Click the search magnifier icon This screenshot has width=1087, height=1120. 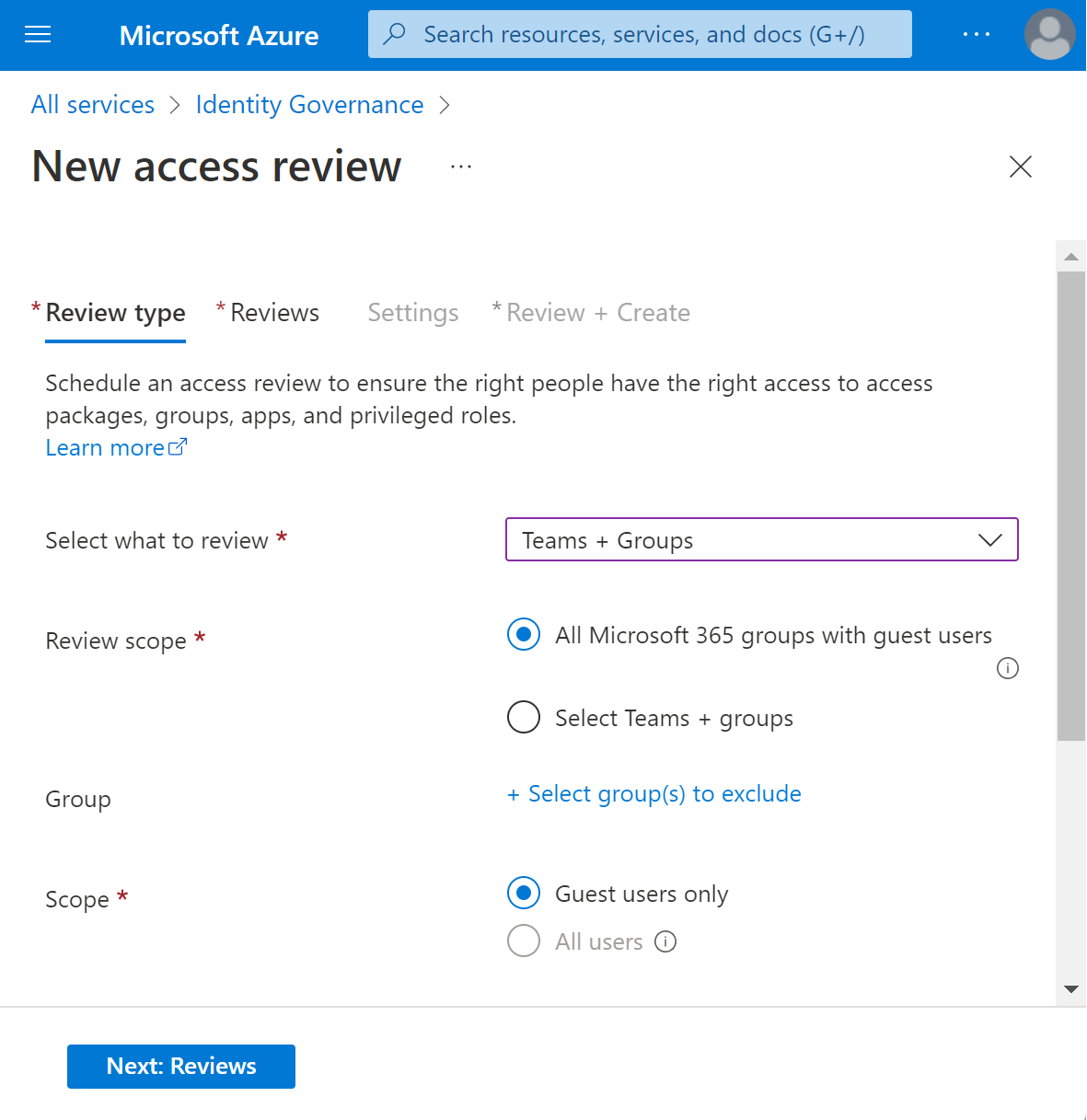(x=395, y=34)
